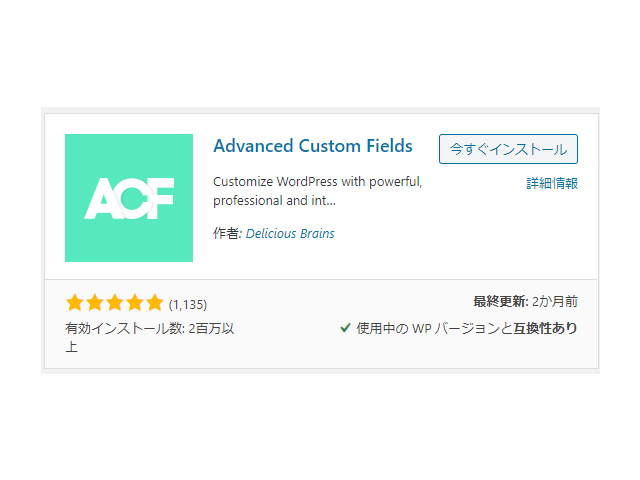Click the ACF plugin logo thumbnail
The image size is (640, 480).
click(129, 198)
